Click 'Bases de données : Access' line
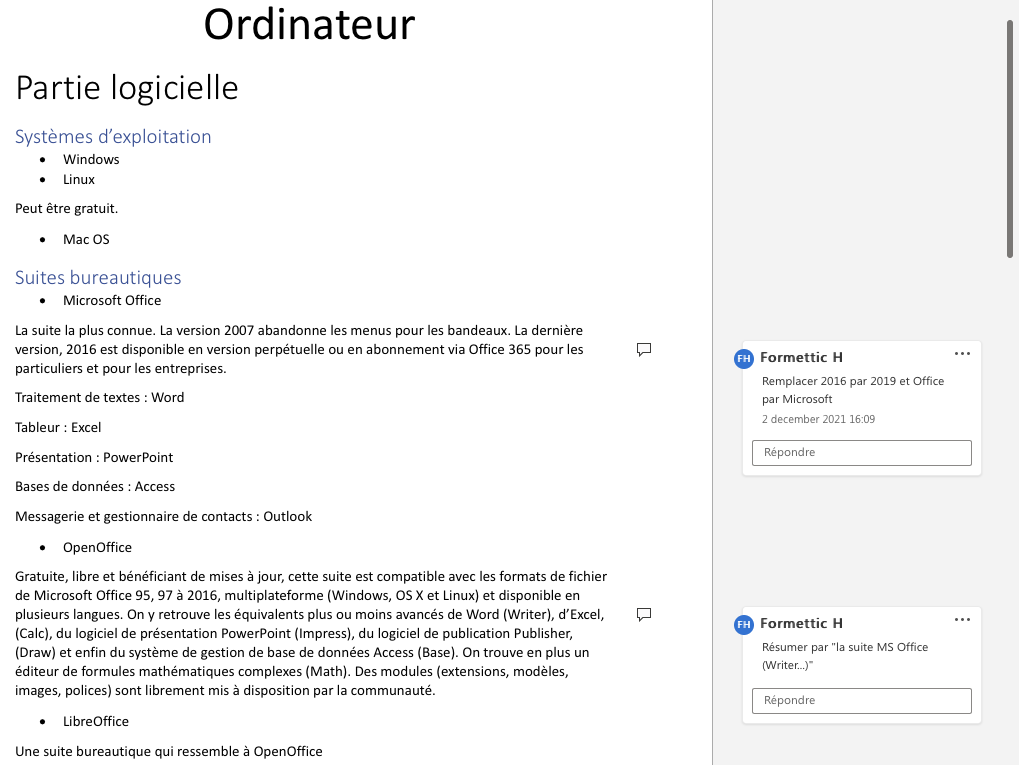 (x=95, y=486)
